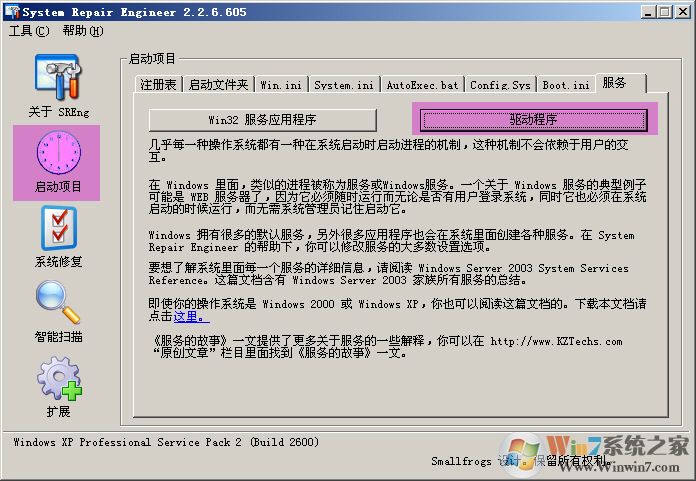The width and height of the screenshot is (696, 481).
Task: Switch to the Boot.ini tab
Action: pos(566,85)
